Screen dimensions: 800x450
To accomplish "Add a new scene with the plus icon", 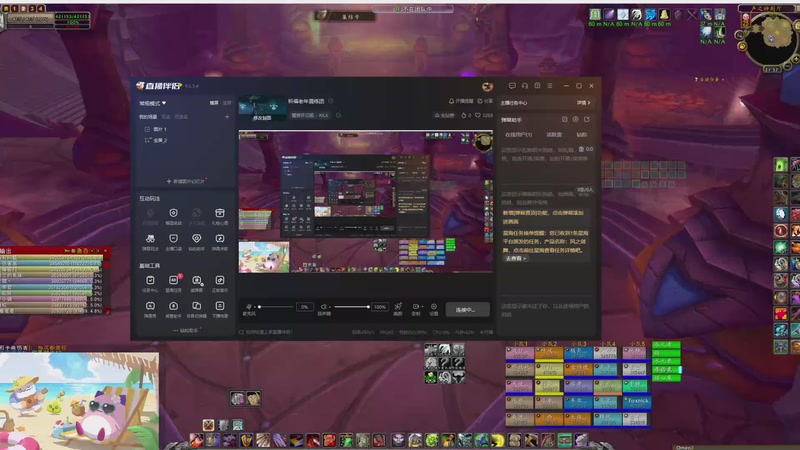I will 227,117.
